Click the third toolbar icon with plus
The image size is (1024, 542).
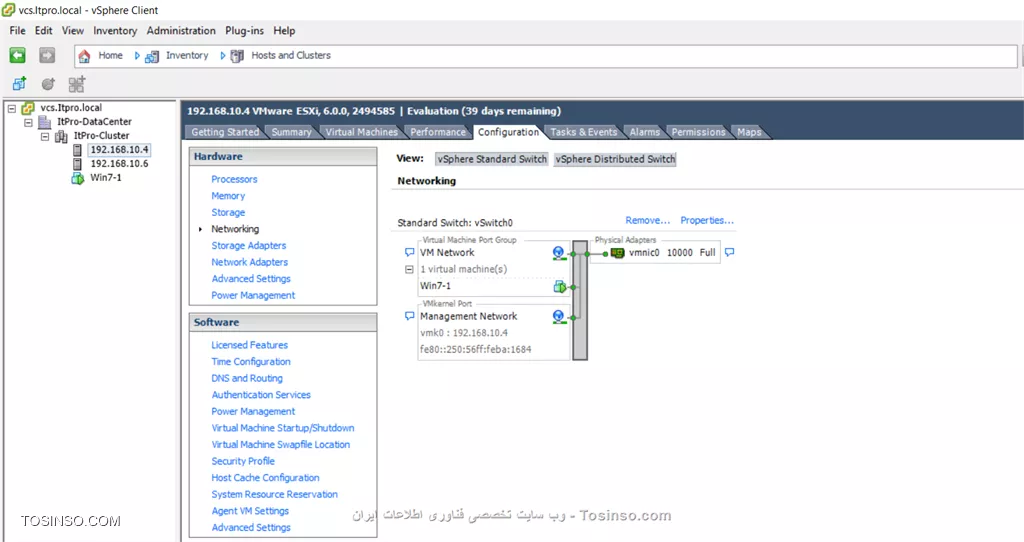pos(76,84)
